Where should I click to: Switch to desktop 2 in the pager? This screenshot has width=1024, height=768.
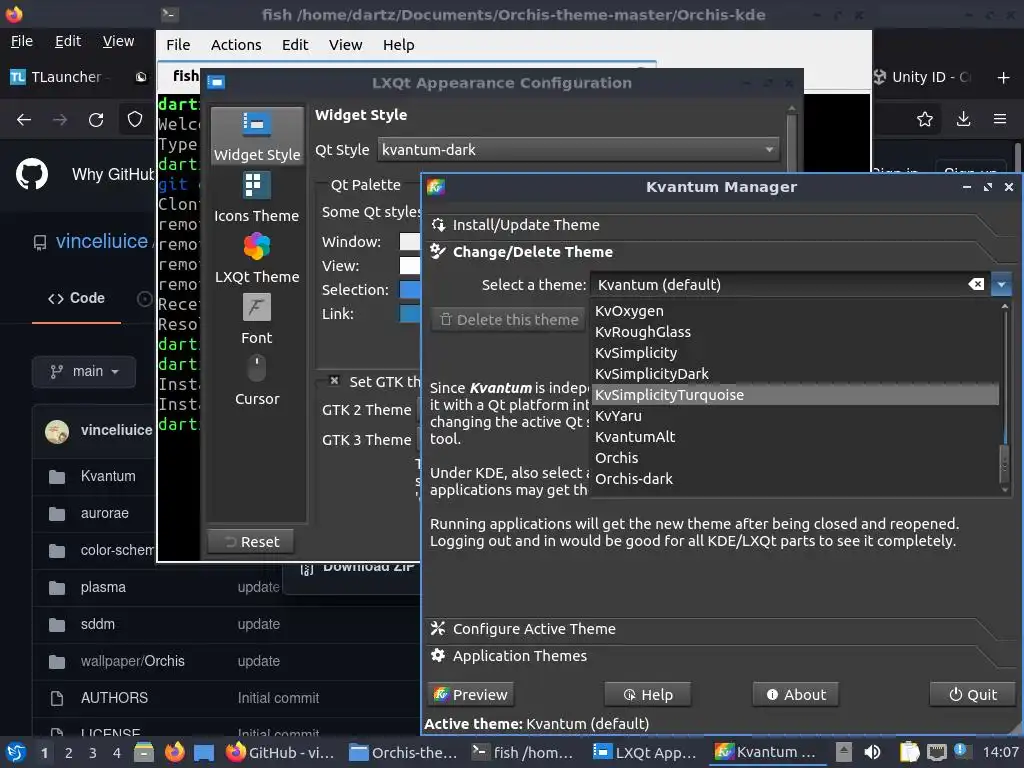pos(69,752)
